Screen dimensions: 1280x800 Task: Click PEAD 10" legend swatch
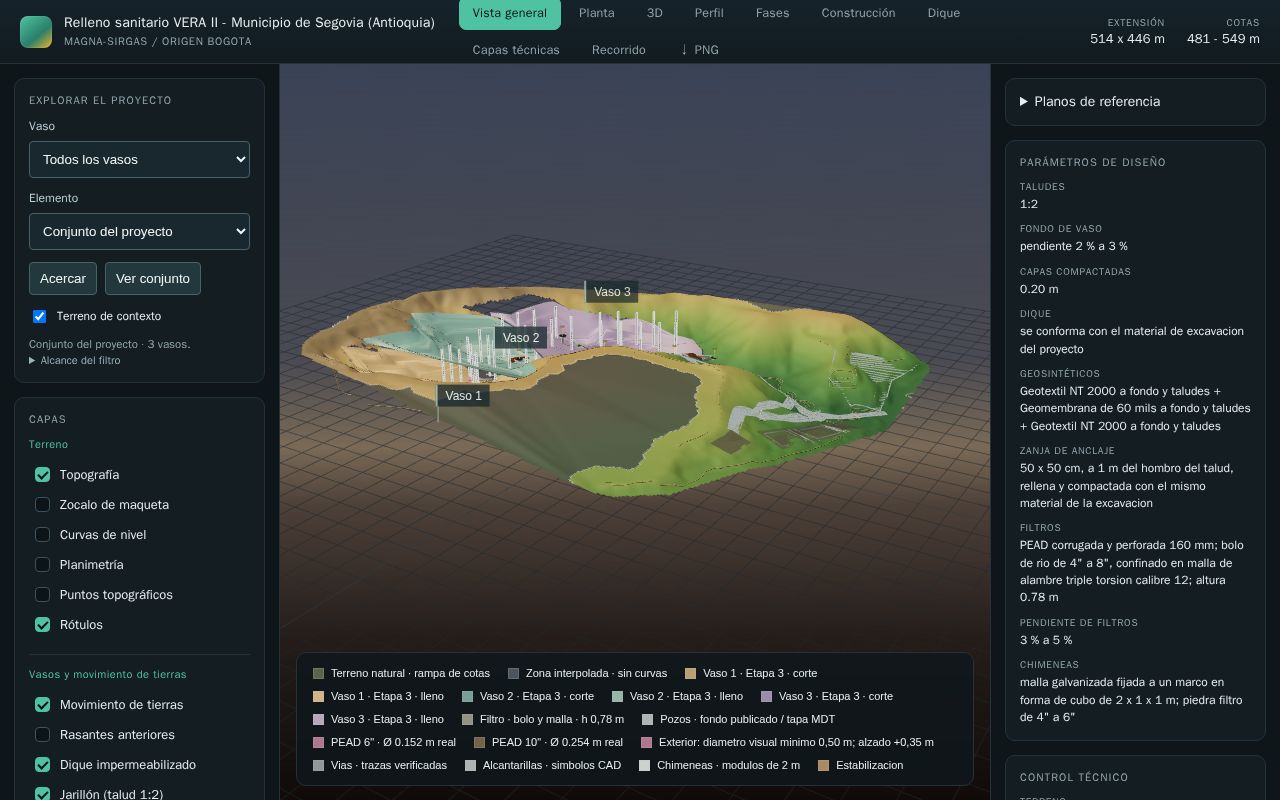[x=480, y=743]
